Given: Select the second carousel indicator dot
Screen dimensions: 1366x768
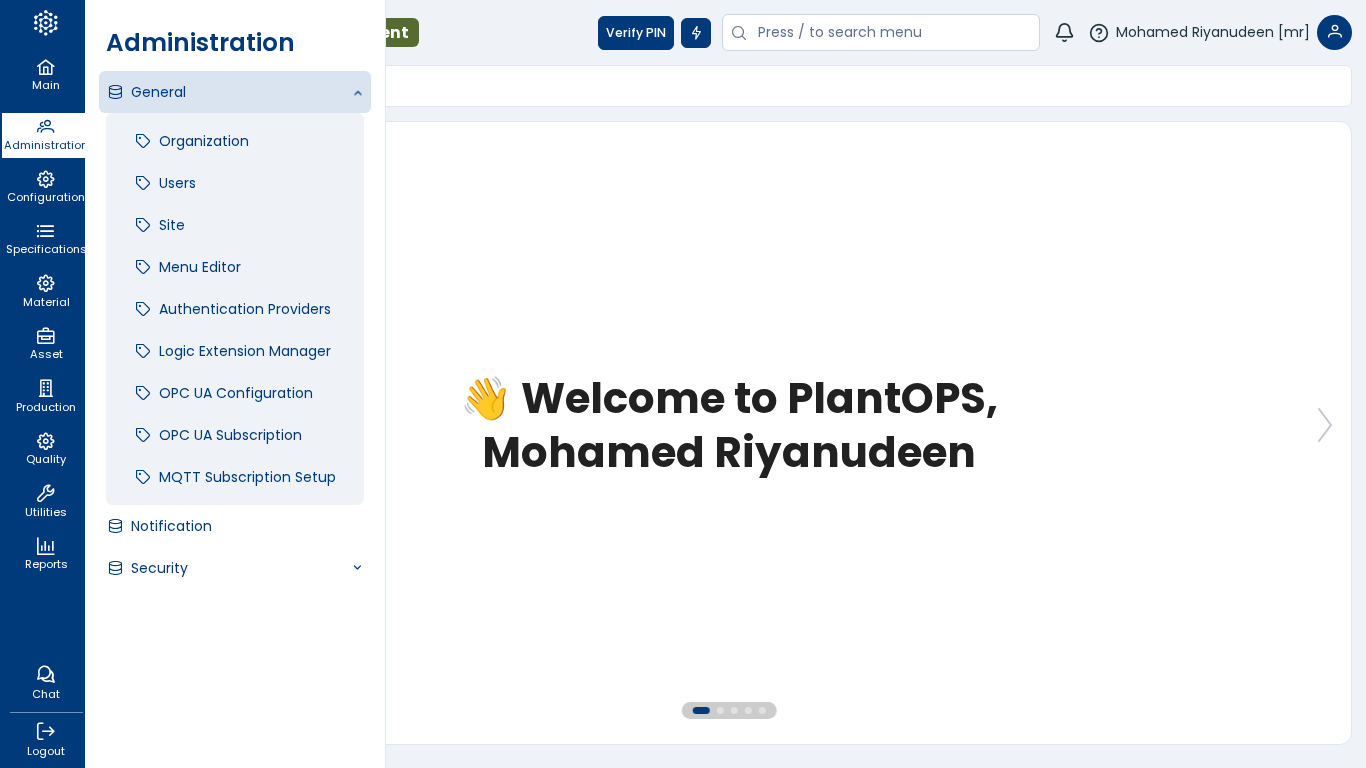Looking at the screenshot, I should [x=720, y=711].
